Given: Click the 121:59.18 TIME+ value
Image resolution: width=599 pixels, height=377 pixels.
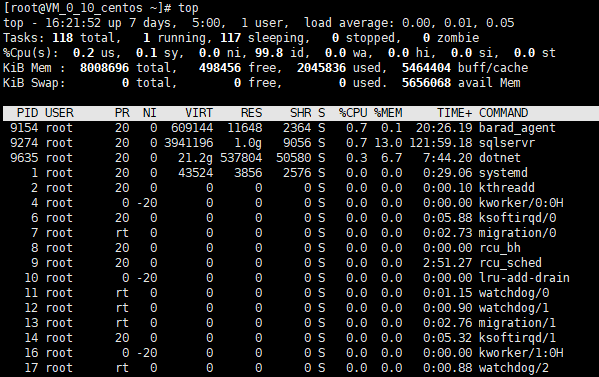Looking at the screenshot, I should point(441,143).
